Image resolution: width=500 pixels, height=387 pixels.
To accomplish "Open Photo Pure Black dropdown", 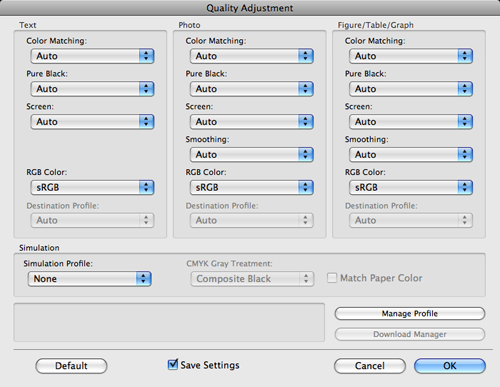I will click(252, 89).
